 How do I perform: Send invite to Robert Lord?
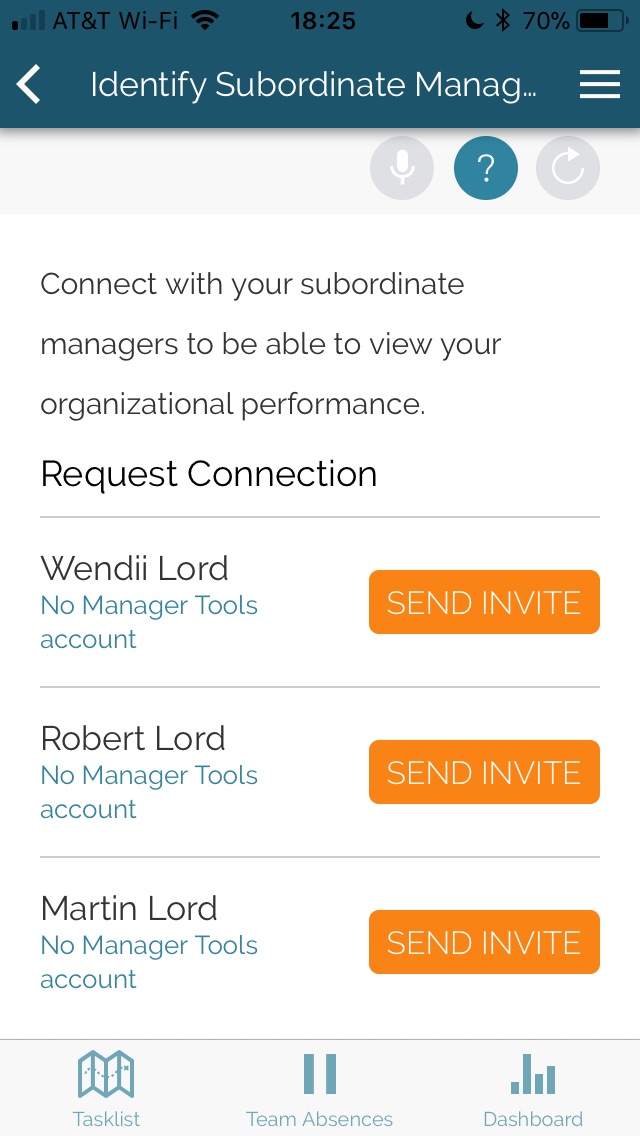pos(484,772)
